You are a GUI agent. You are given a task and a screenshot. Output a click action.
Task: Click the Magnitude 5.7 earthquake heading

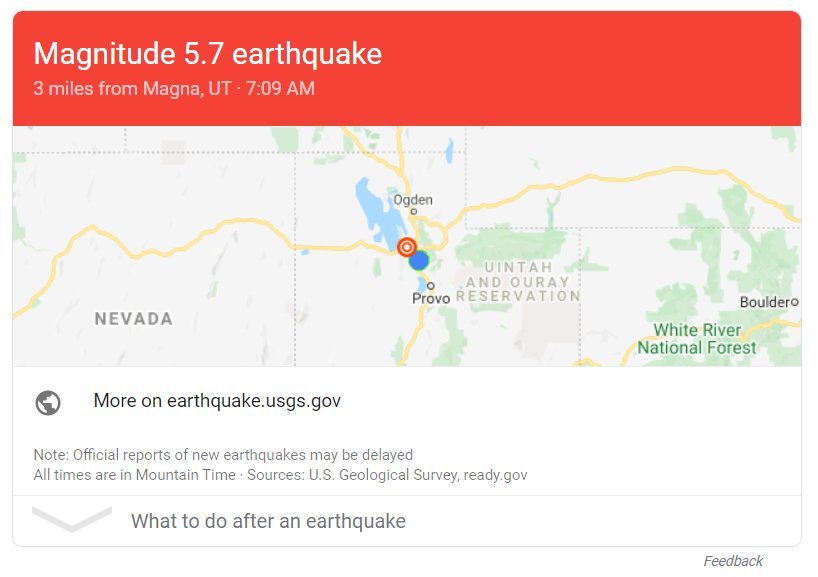(208, 54)
